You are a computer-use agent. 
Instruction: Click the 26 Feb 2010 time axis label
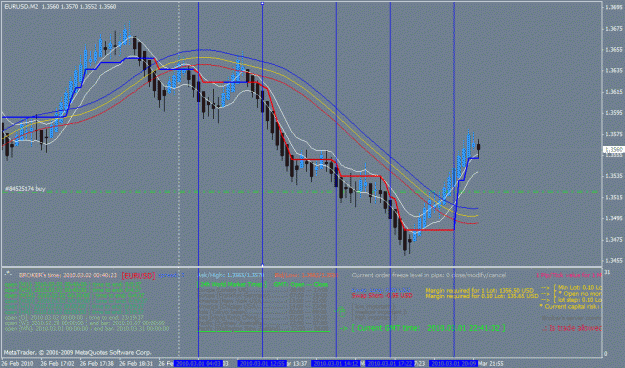tap(17, 364)
